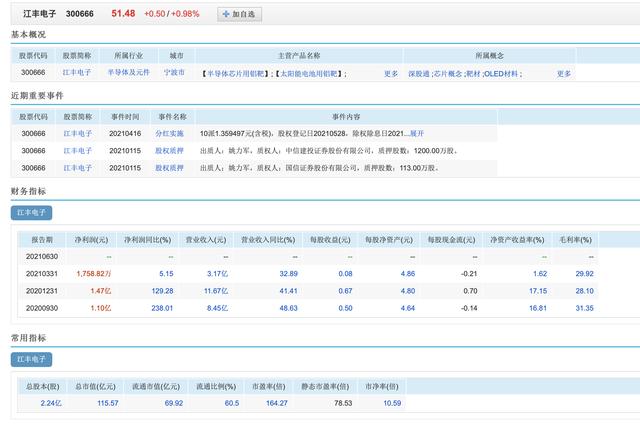Click net profit growth value 238.01
Viewport: 640px width, 427px height.
coord(162,308)
